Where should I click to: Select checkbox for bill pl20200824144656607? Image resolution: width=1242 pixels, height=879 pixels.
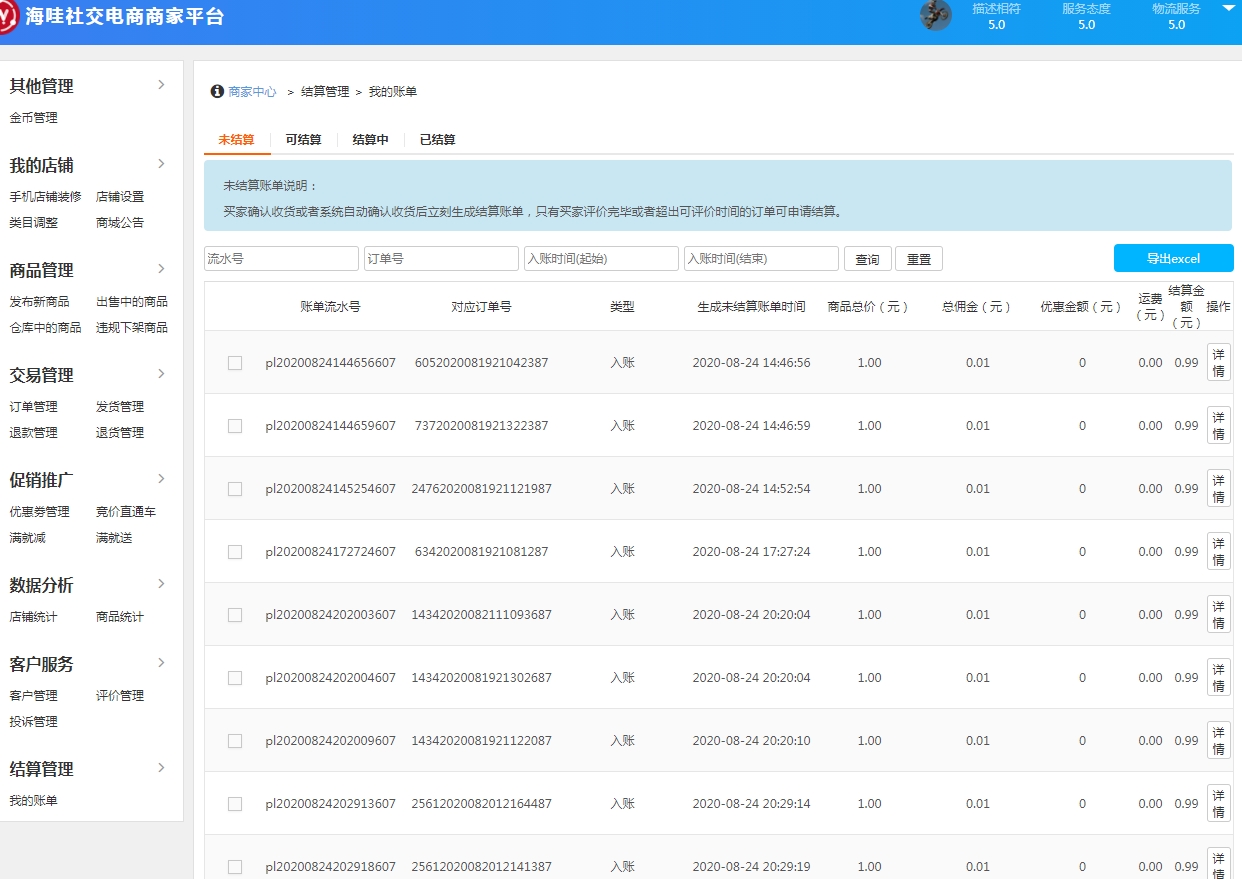[x=235, y=363]
